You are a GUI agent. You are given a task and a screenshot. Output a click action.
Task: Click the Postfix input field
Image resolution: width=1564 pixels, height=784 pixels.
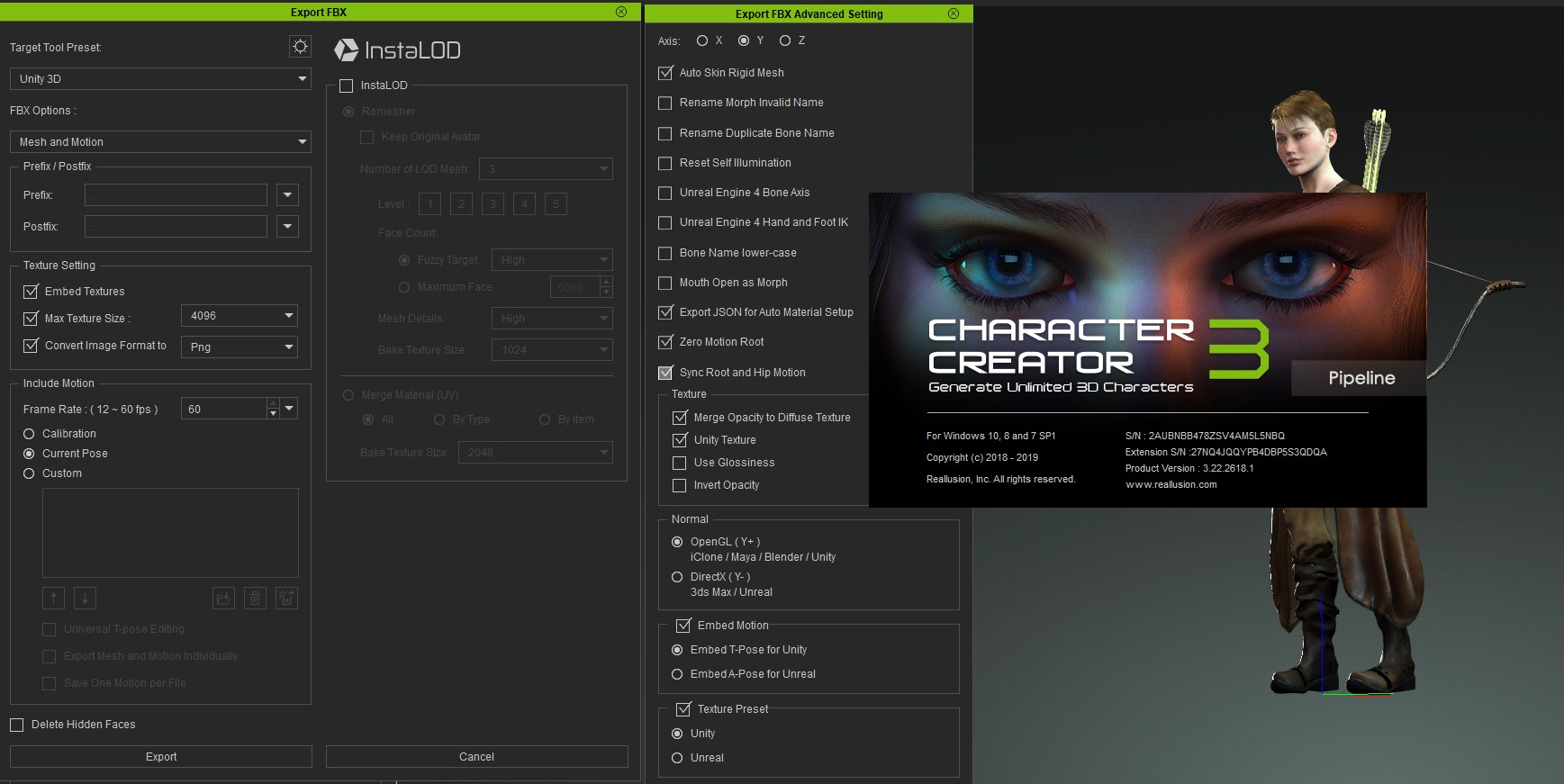point(176,227)
